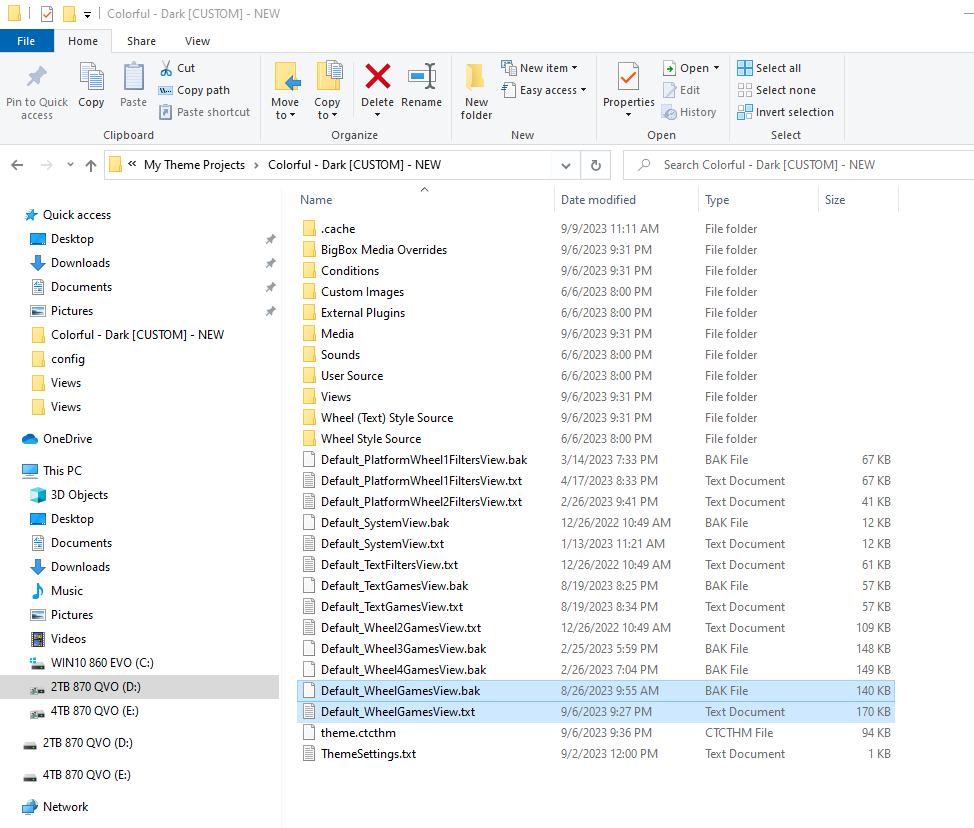This screenshot has height=828, width=974.
Task: Select Default_TextFiltersView.txt file
Action: click(x=389, y=565)
